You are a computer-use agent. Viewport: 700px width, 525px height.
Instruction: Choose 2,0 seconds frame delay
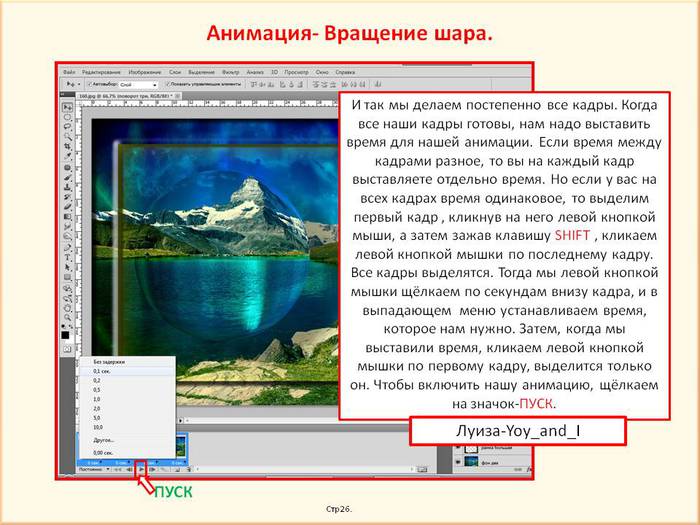point(127,408)
